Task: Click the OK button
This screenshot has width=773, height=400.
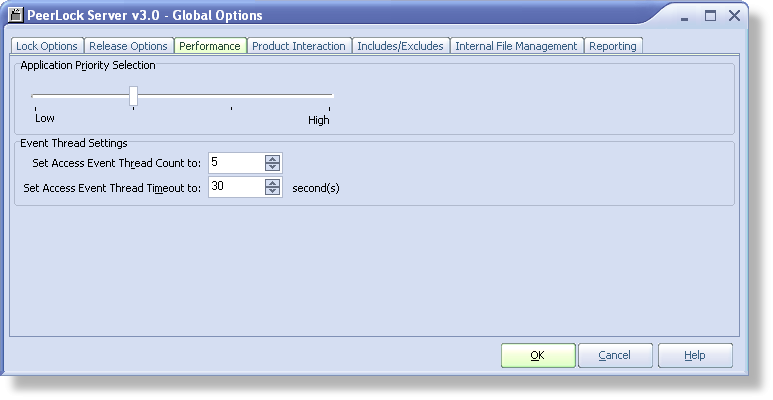Action: (538, 355)
